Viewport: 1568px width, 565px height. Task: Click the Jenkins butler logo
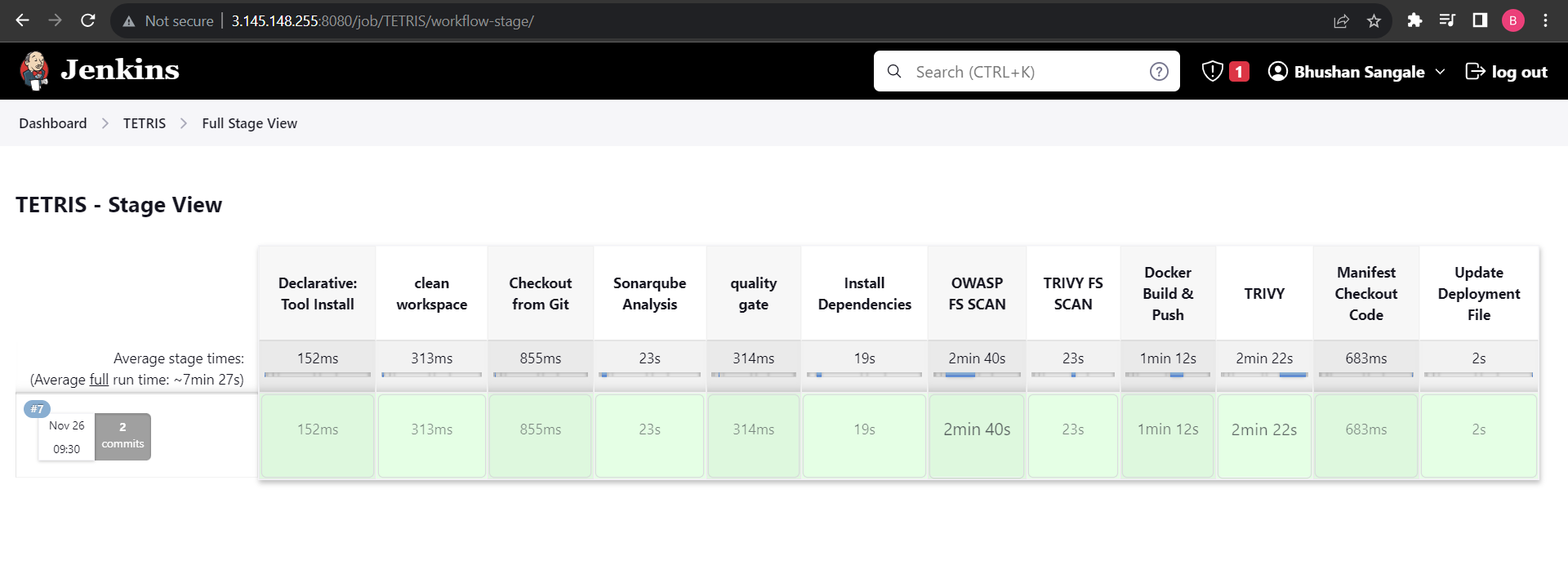click(34, 71)
